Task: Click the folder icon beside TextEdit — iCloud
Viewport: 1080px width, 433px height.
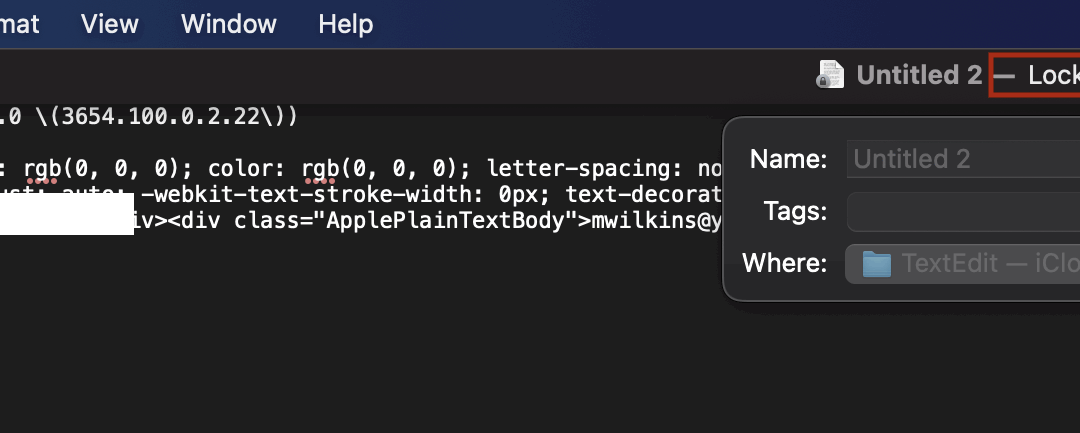Action: [x=877, y=264]
